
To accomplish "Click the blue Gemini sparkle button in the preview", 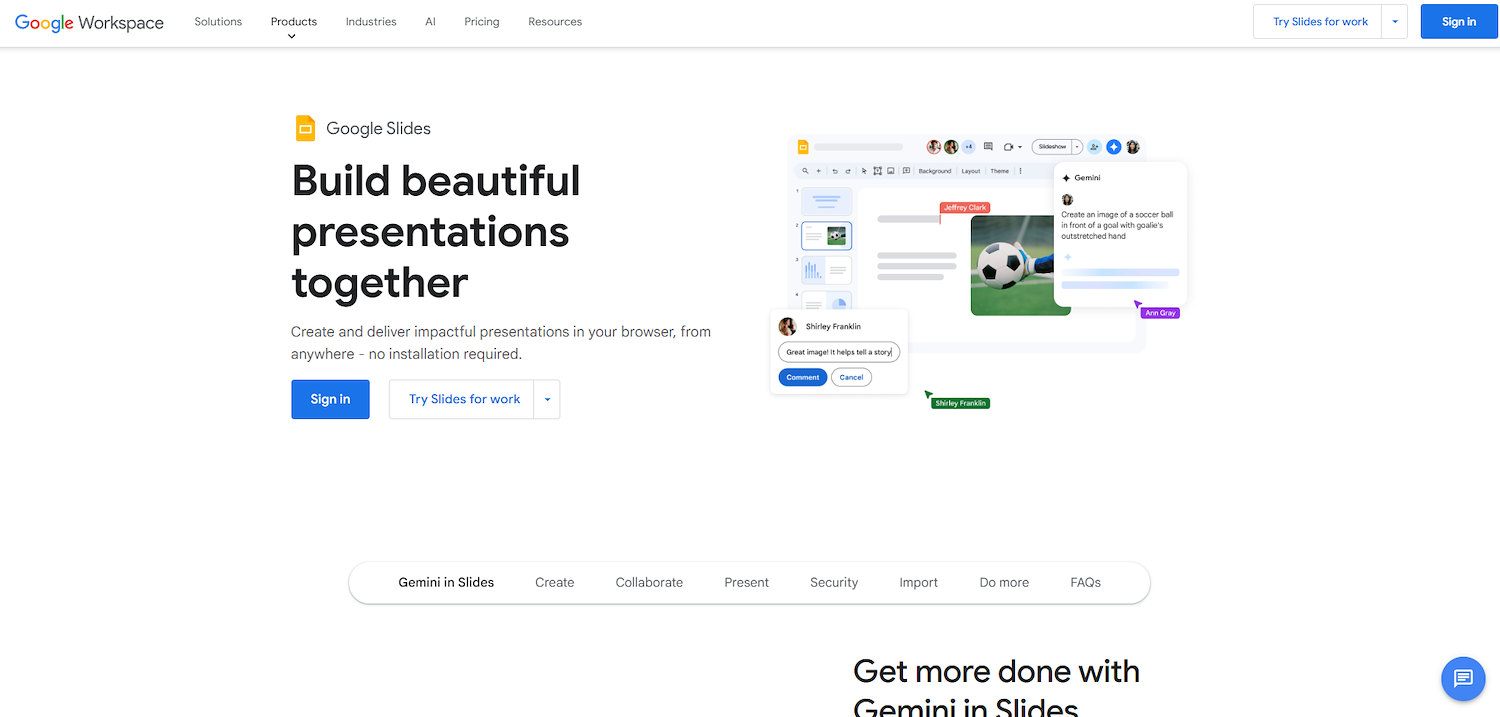I will 1114,147.
